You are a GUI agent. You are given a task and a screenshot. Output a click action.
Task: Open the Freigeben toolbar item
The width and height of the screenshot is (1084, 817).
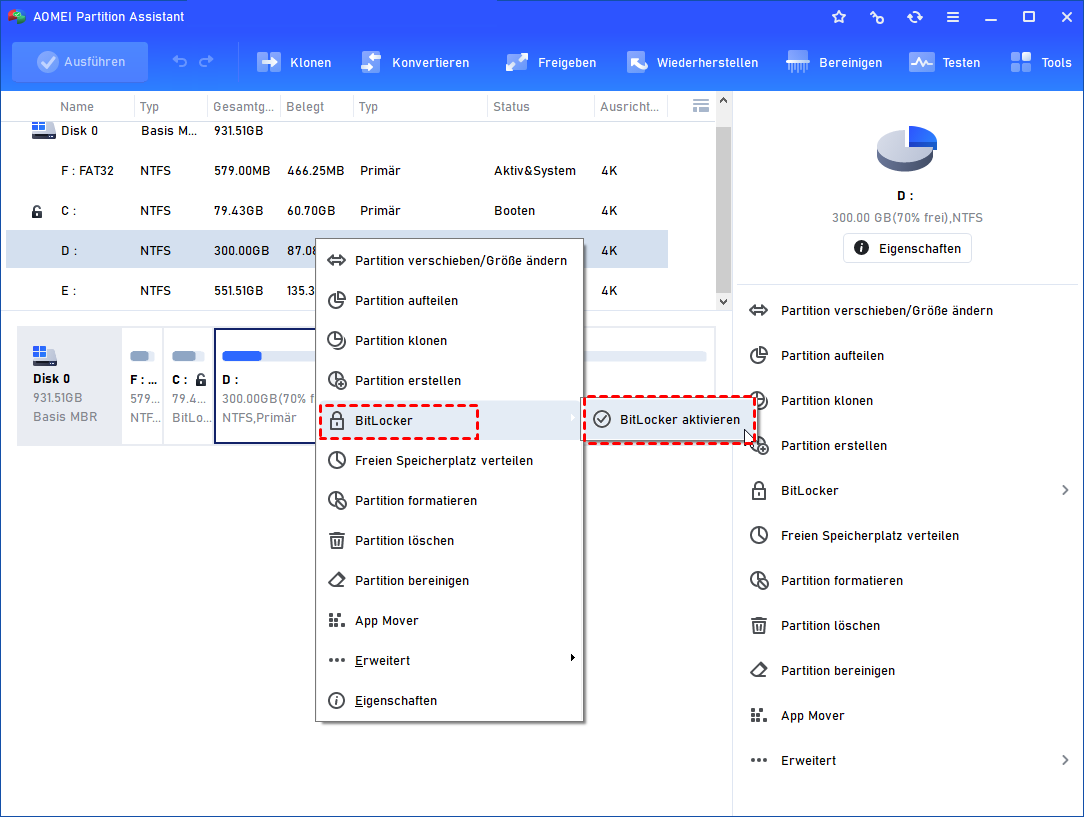tap(550, 62)
